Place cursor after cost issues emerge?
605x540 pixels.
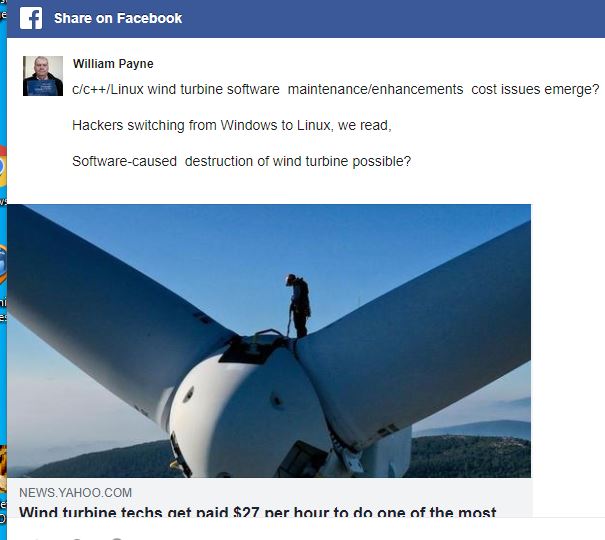599,89
